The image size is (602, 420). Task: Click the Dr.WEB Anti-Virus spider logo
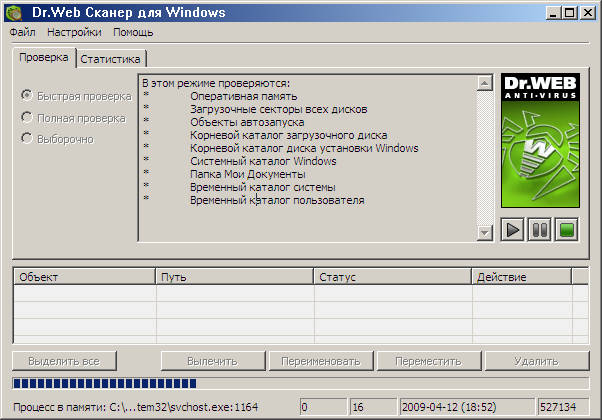540,141
